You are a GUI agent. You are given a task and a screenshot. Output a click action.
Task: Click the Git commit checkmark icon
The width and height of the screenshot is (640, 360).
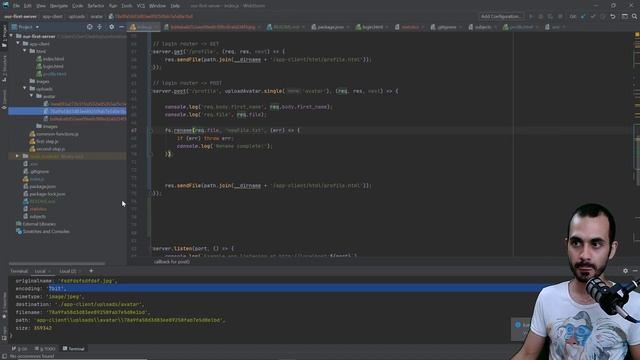(x=593, y=16)
